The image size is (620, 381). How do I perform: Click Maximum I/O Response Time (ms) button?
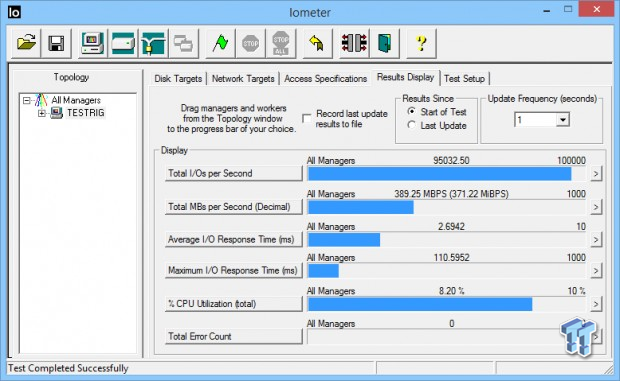pyautogui.click(x=233, y=271)
